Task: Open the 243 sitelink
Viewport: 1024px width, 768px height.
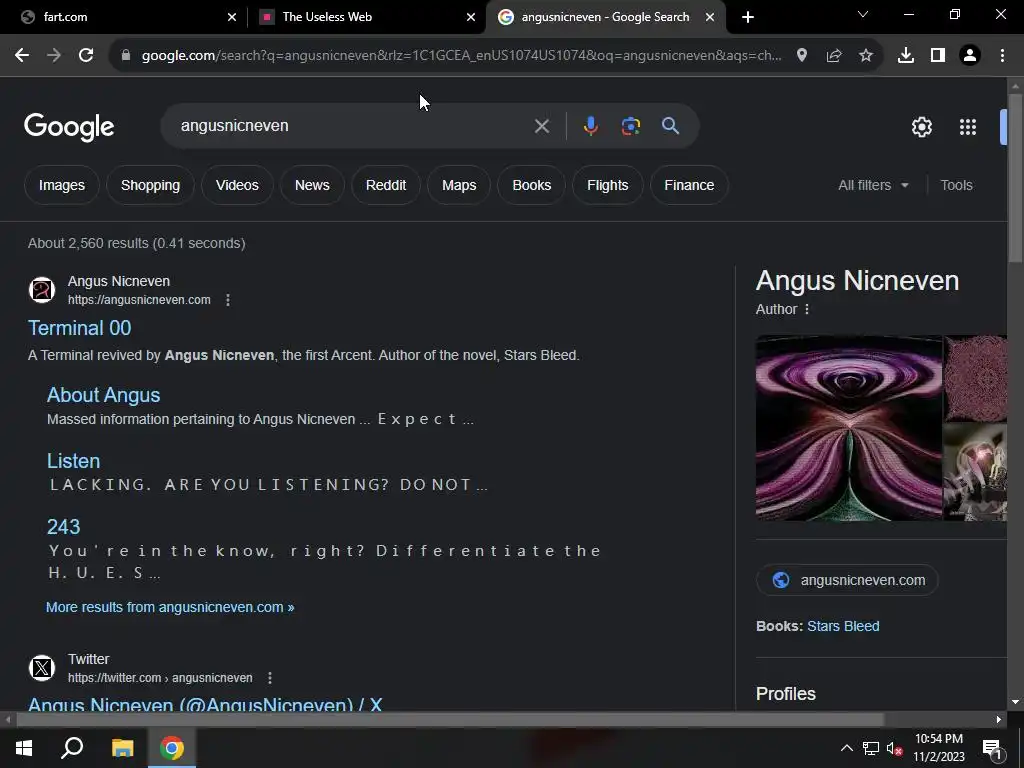Action: pyautogui.click(x=63, y=527)
